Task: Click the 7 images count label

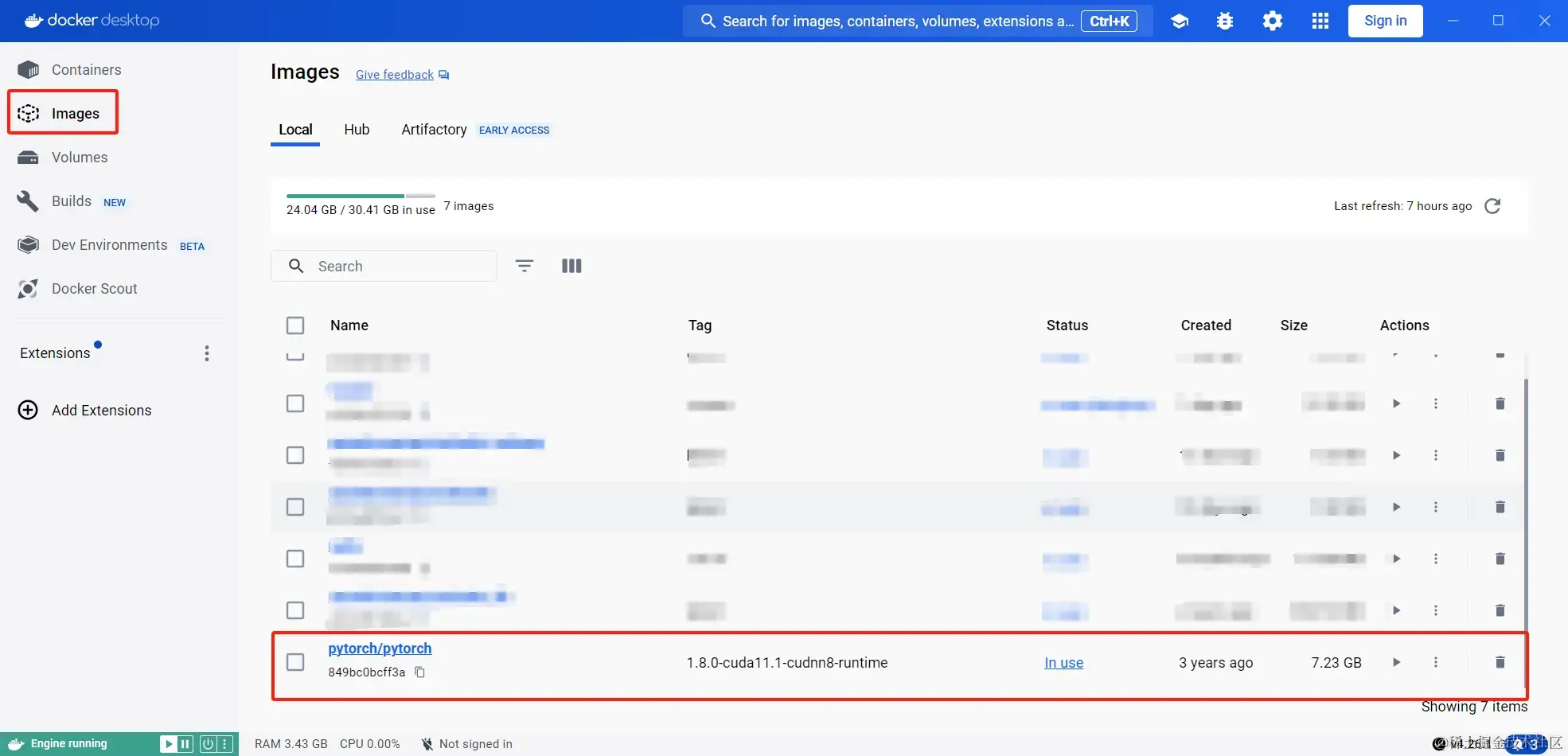Action: click(468, 206)
